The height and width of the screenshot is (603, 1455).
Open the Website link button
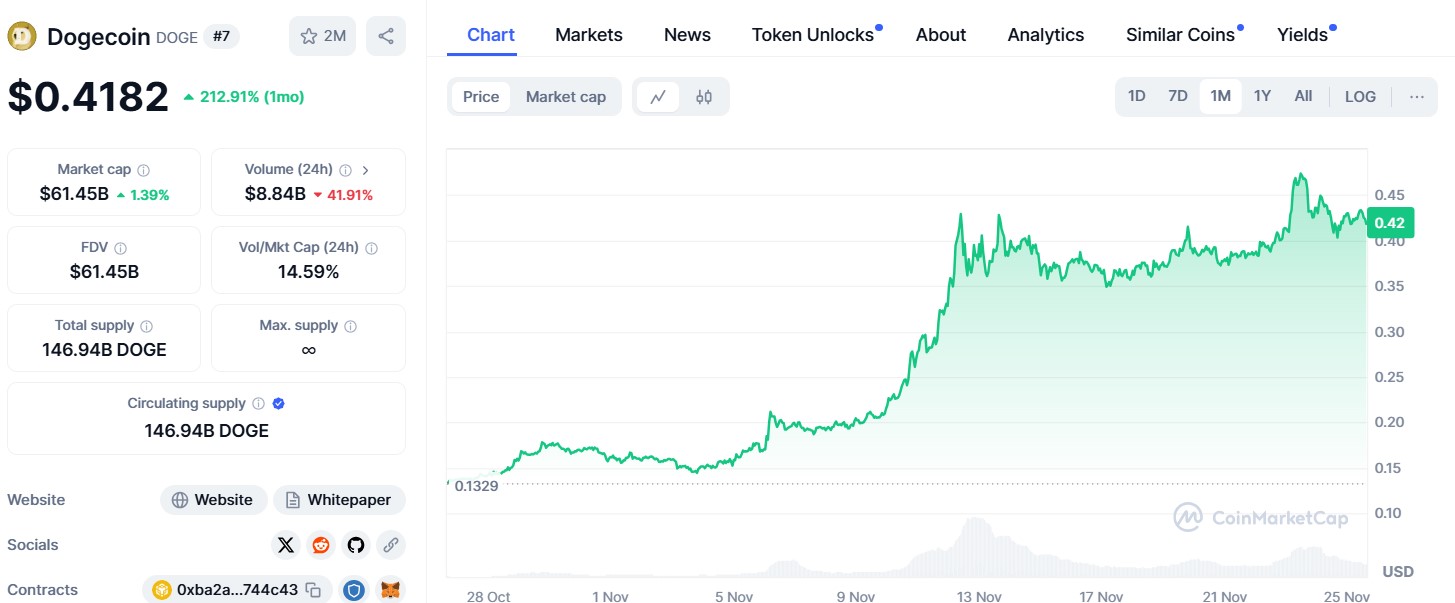click(x=213, y=500)
